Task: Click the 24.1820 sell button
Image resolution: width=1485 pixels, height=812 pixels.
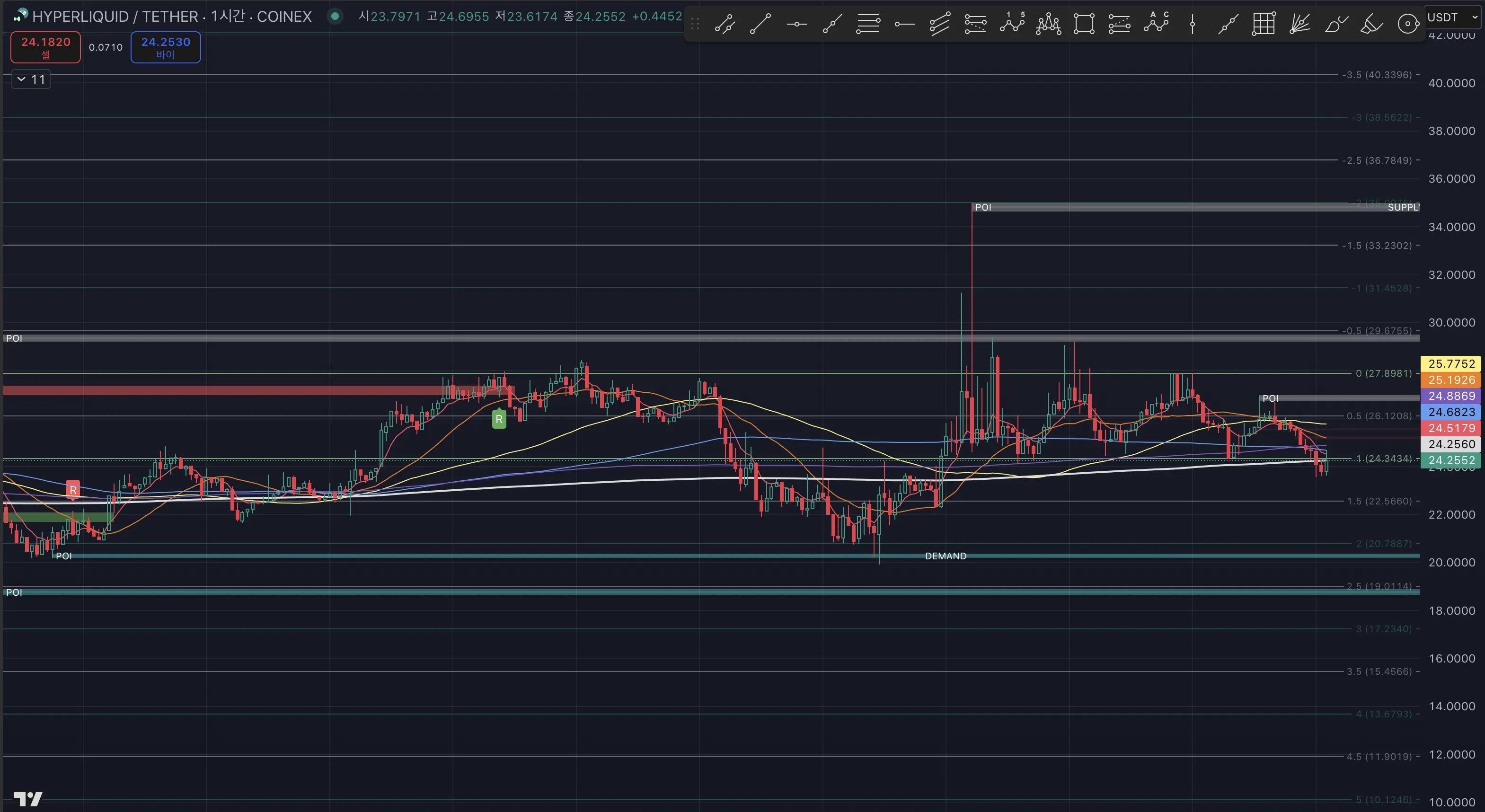Action: [45, 47]
